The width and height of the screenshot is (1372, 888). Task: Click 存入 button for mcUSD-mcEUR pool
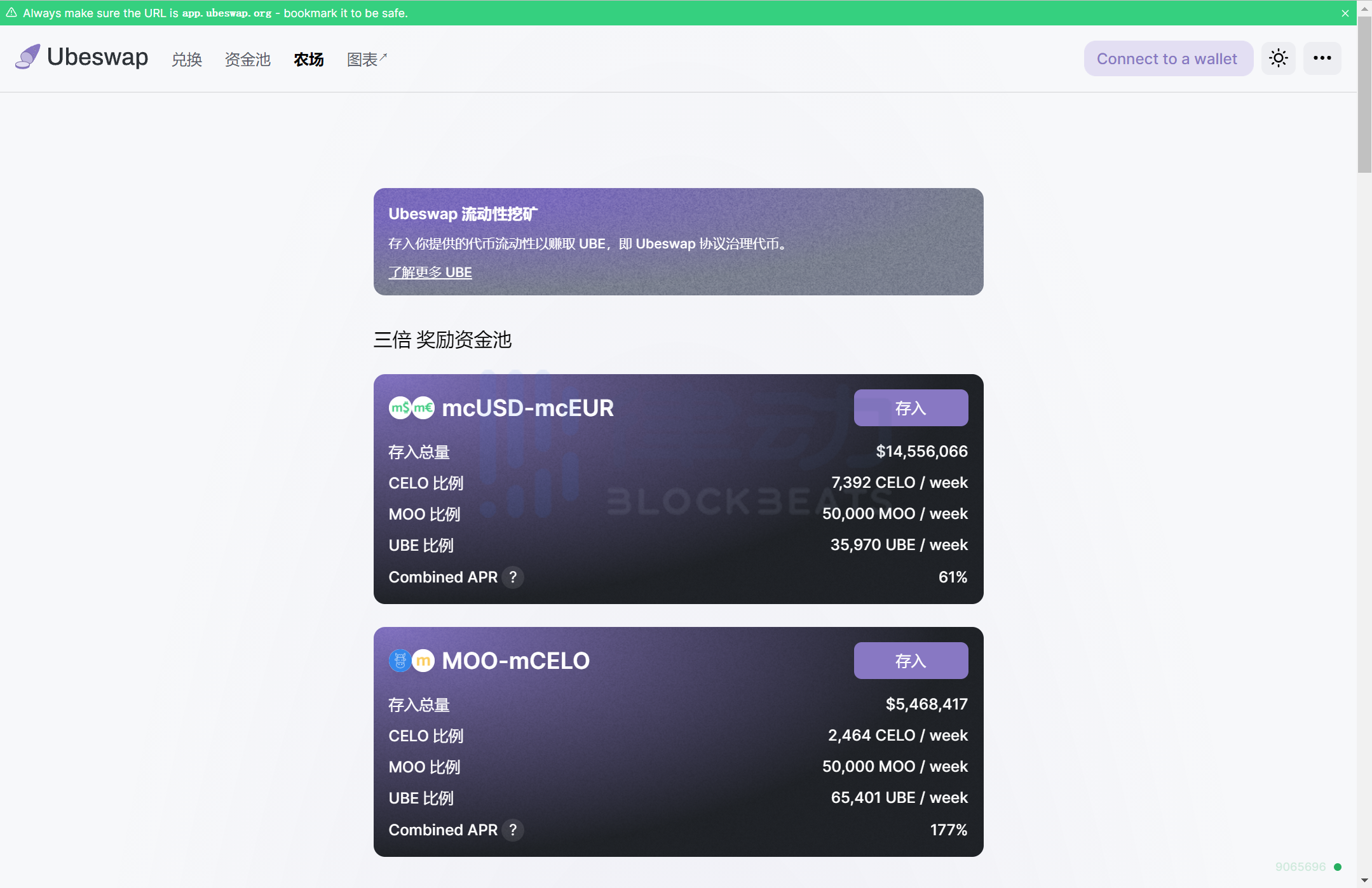click(x=911, y=407)
